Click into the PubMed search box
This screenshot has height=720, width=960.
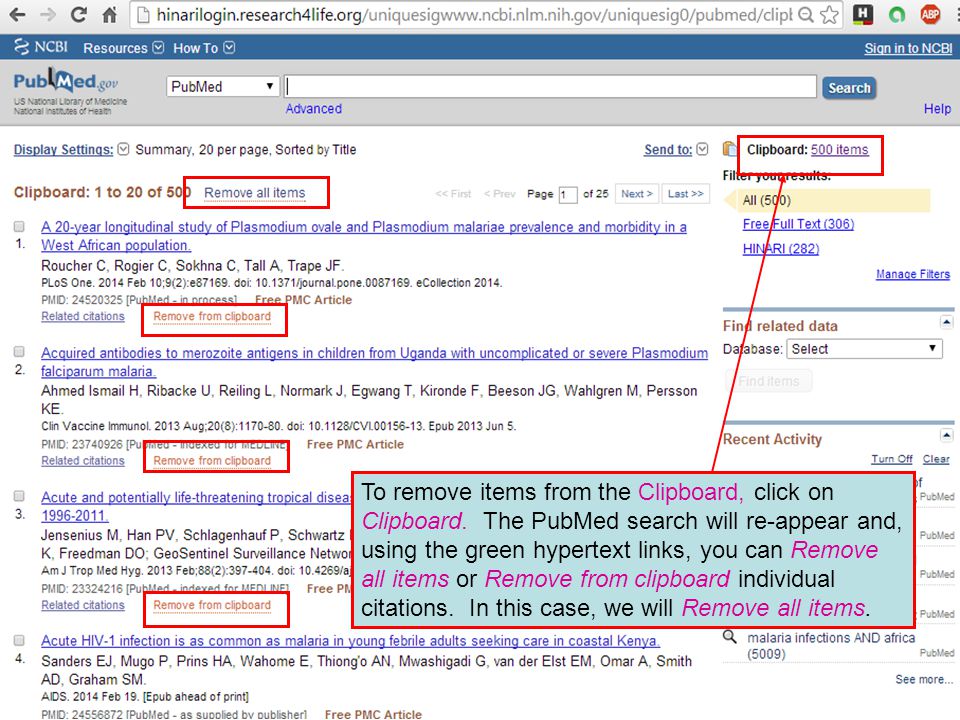pos(550,86)
